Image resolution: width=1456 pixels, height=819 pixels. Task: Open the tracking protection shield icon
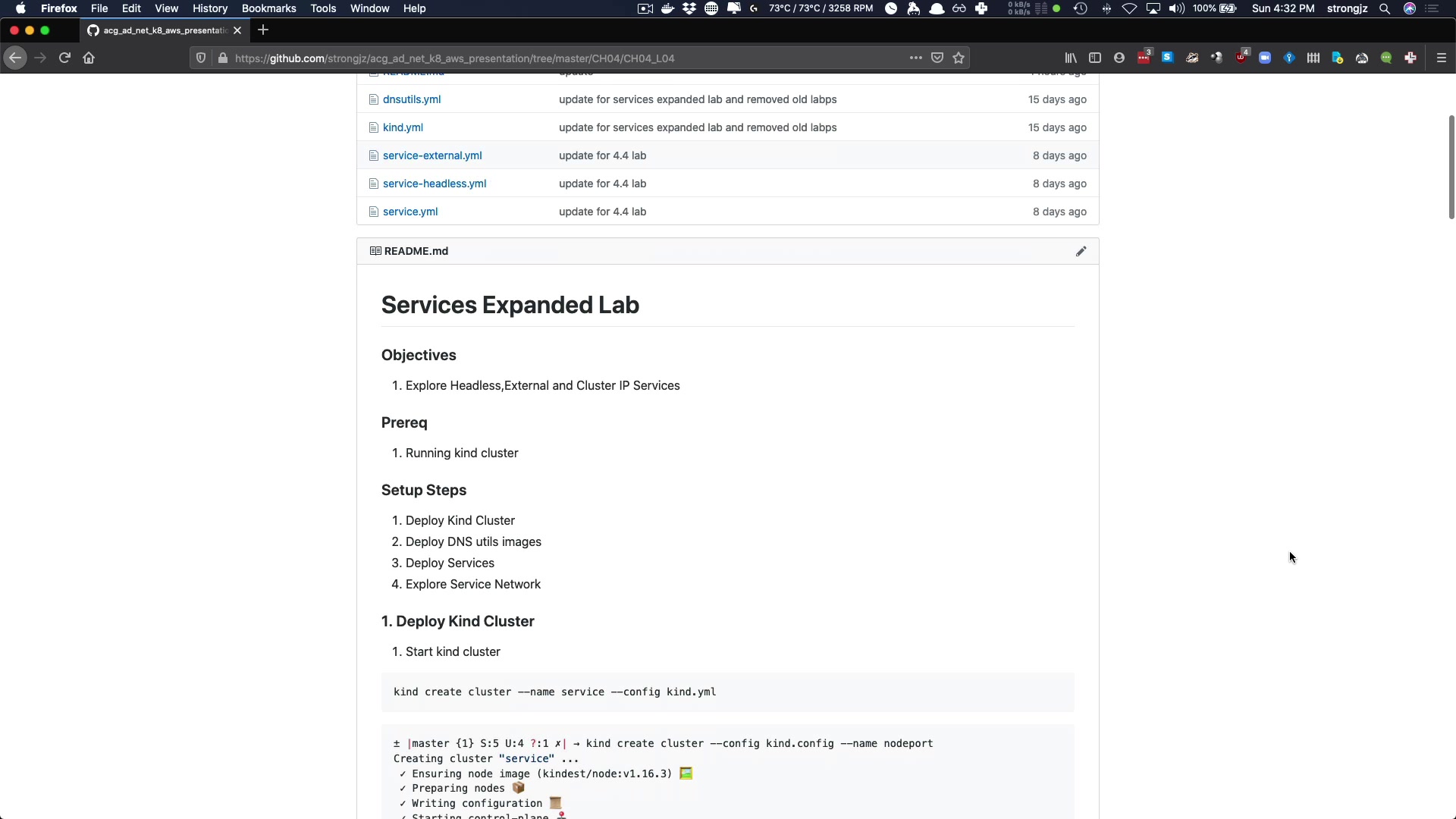click(x=201, y=58)
